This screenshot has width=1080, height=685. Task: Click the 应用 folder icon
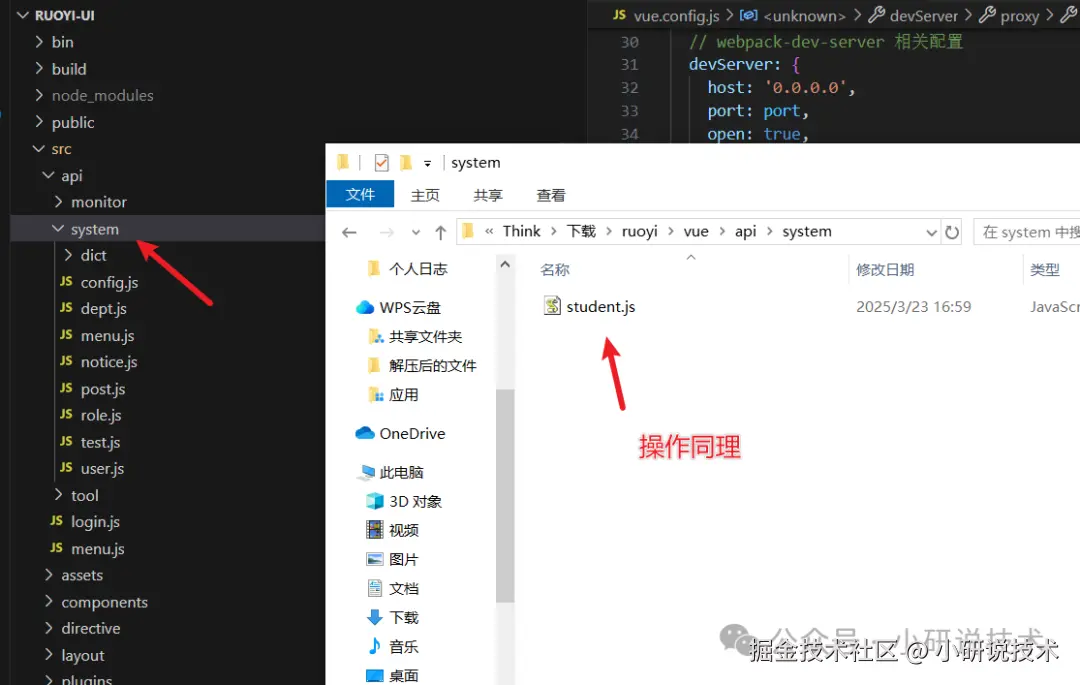[375, 394]
